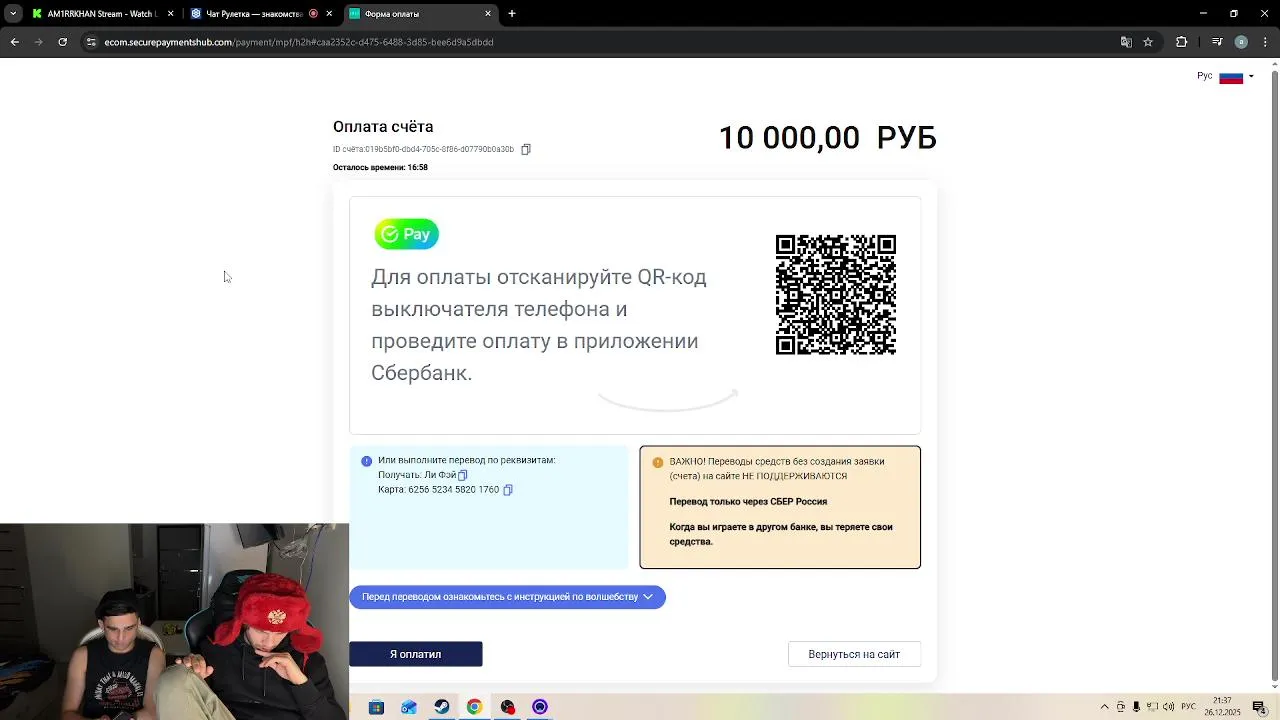Click the QR code for payment
The width and height of the screenshot is (1280, 720).
coord(836,295)
